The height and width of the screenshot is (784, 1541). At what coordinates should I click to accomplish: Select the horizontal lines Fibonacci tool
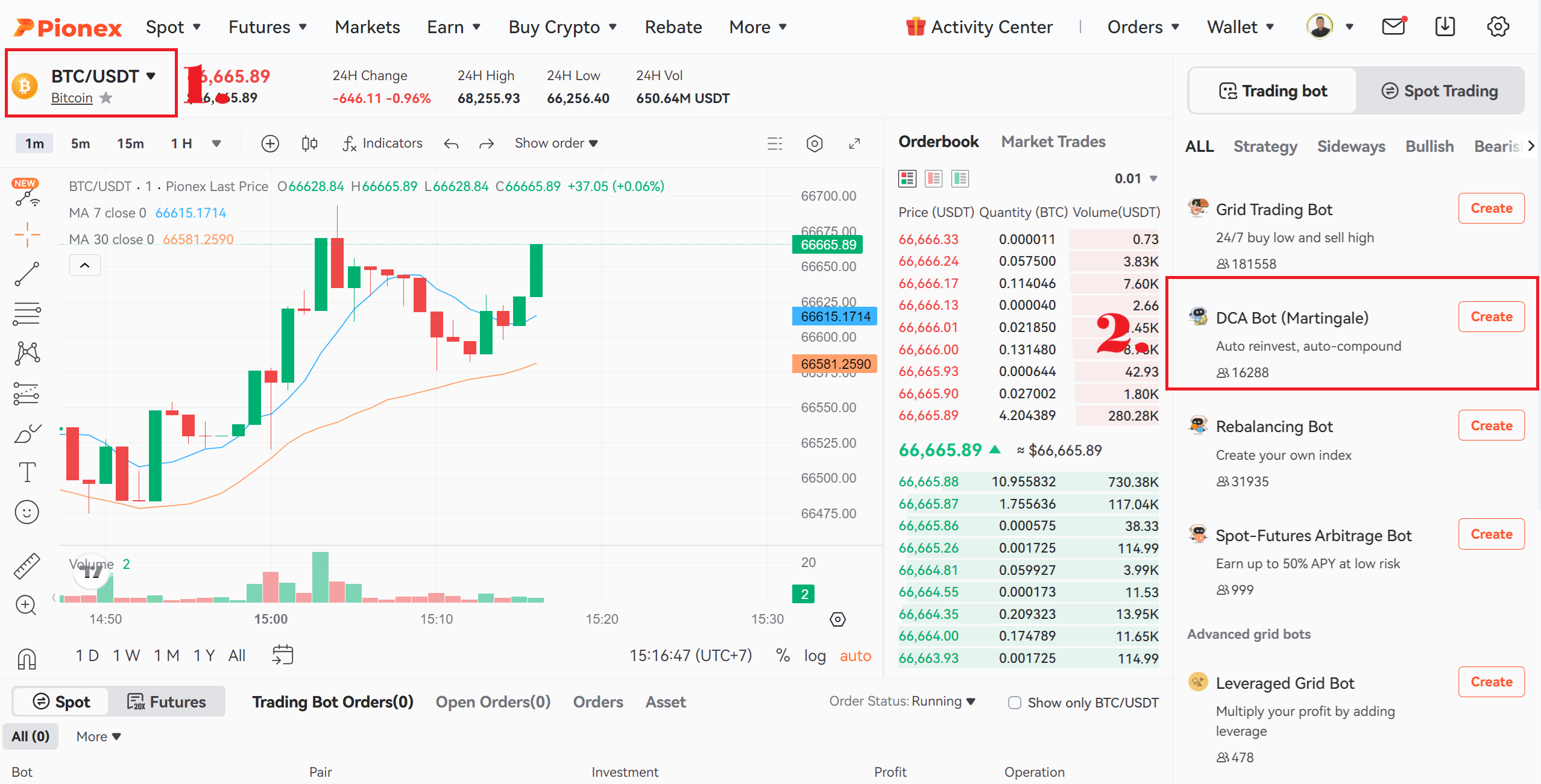(27, 313)
